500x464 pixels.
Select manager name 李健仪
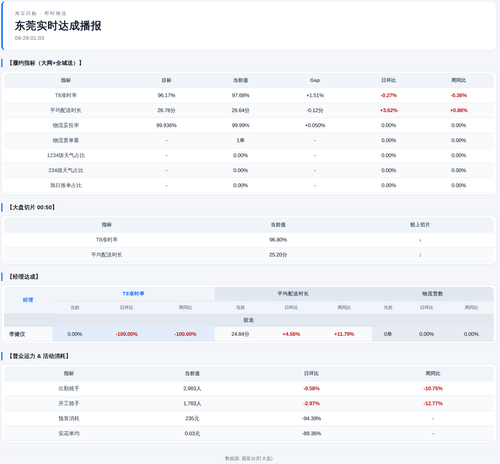[17, 334]
